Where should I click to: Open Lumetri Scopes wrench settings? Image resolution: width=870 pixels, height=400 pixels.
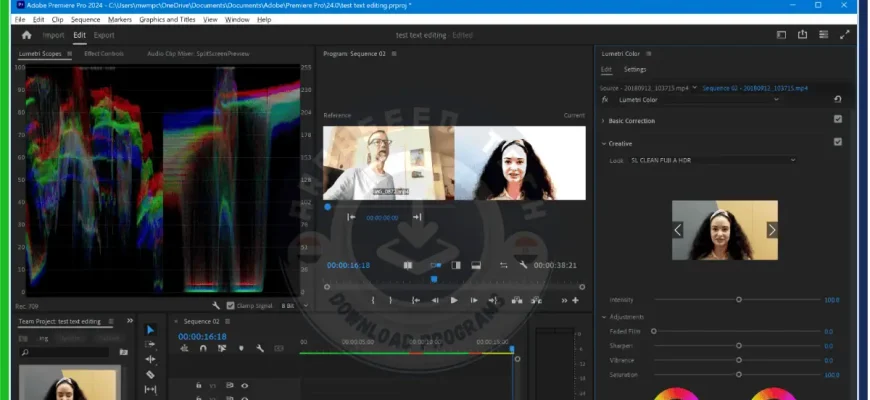pos(216,305)
